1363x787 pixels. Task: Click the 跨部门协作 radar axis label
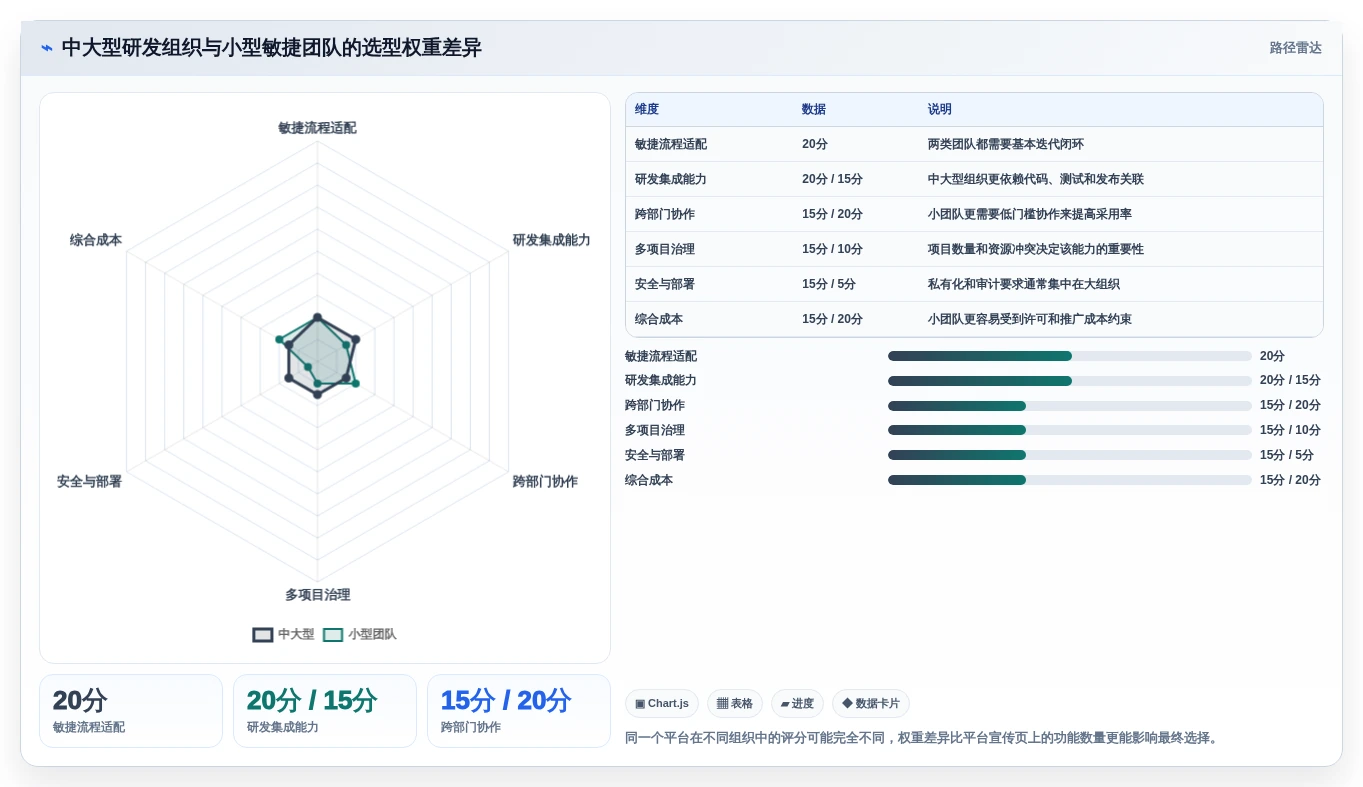(545, 482)
